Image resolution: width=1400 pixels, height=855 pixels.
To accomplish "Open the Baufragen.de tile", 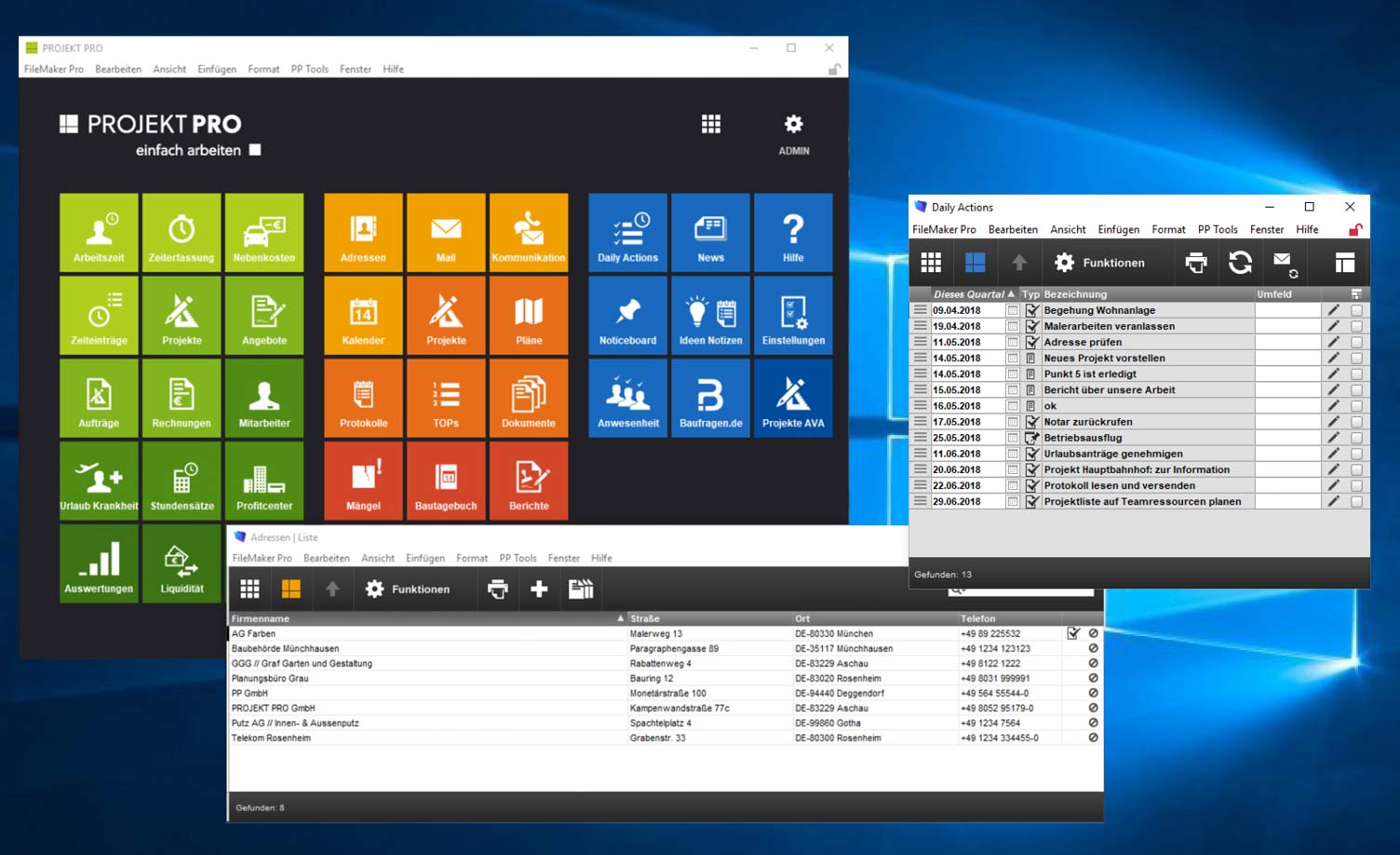I will pyautogui.click(x=710, y=399).
